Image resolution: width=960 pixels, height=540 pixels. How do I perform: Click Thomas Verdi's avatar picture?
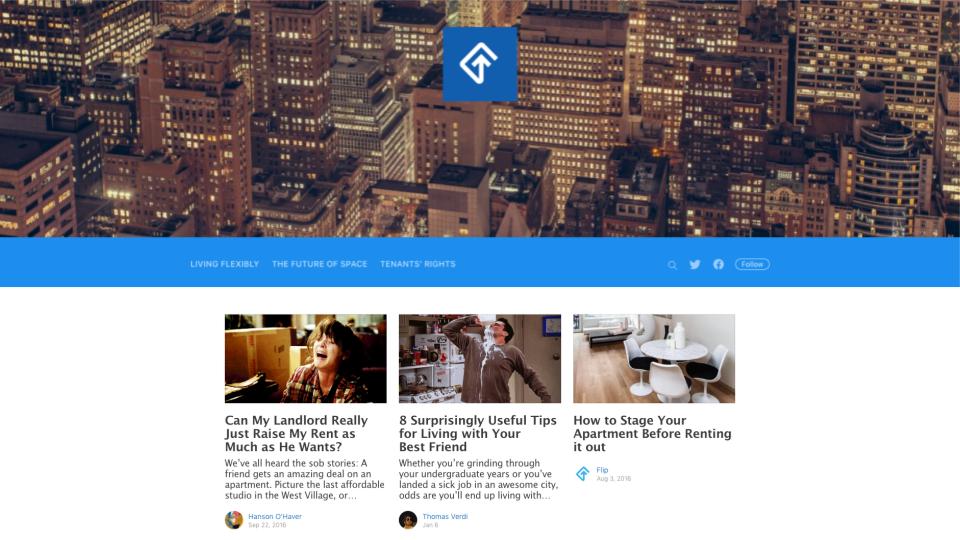click(x=408, y=520)
